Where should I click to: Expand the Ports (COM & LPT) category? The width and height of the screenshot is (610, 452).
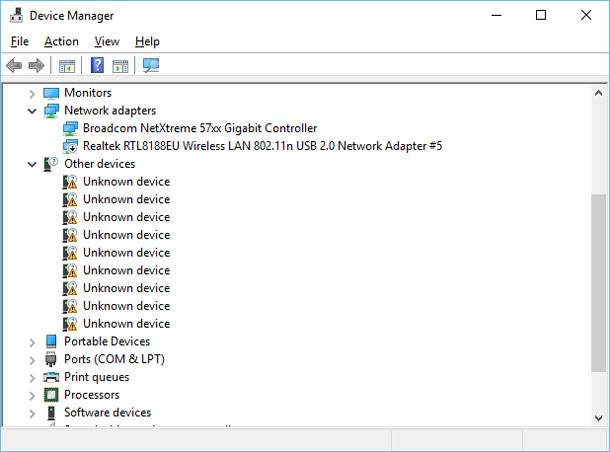coord(32,360)
